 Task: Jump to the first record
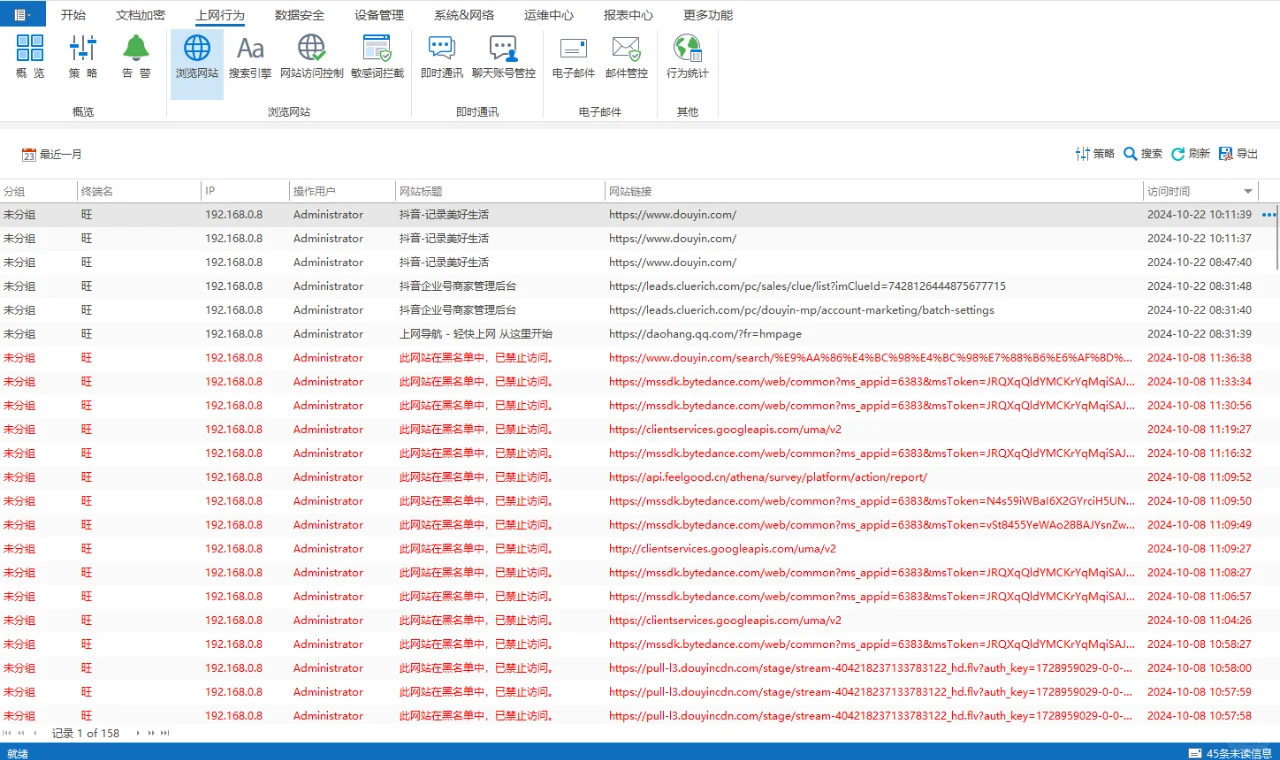[7, 733]
